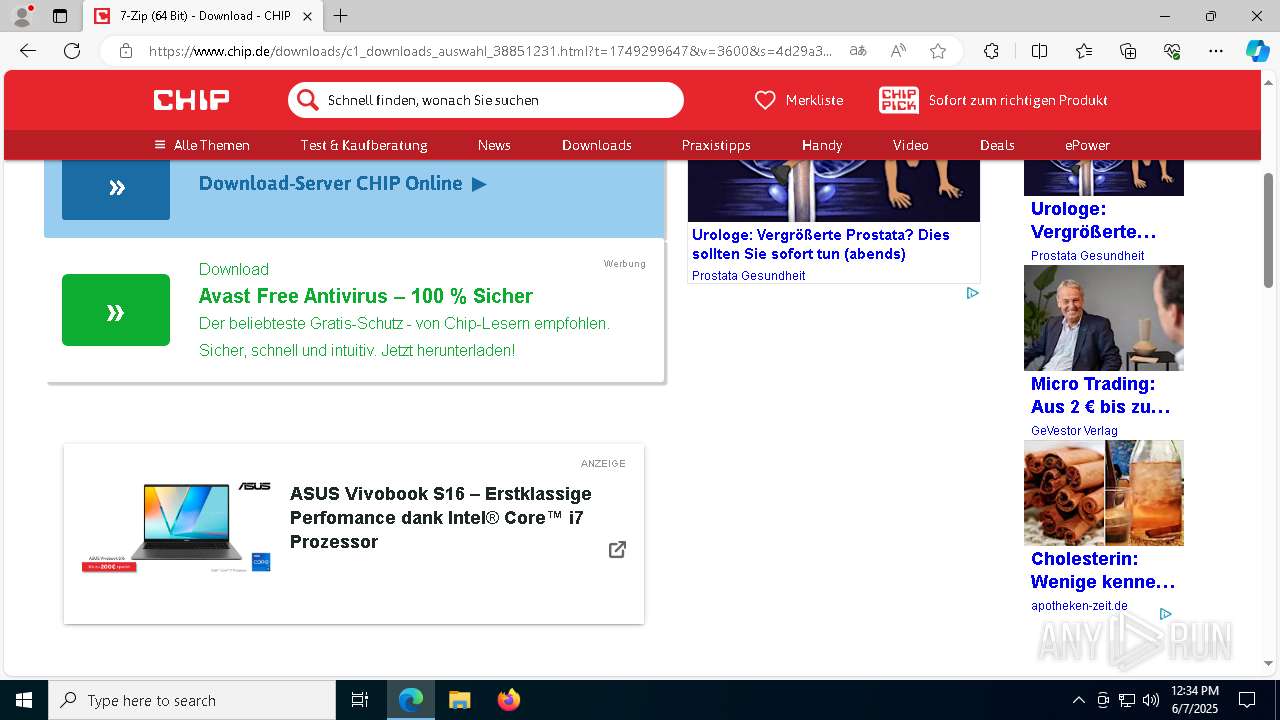Click the ASUS Vivobook S16 ad headline
The image size is (1280, 720).
pos(441,518)
